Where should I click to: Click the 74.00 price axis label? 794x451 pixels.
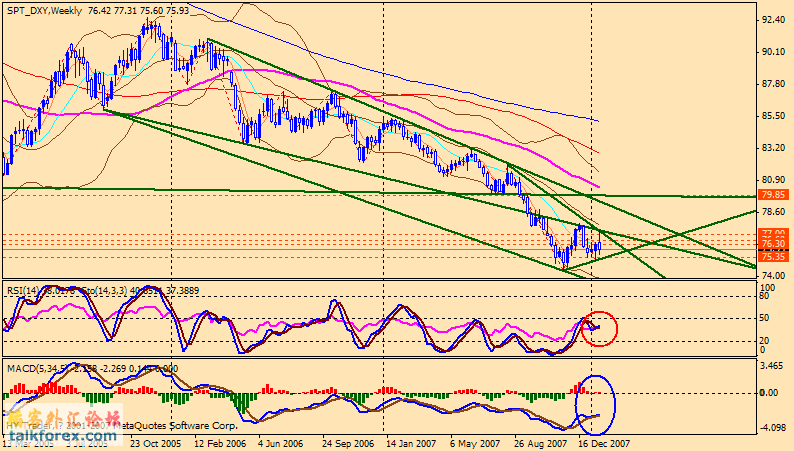(x=773, y=276)
